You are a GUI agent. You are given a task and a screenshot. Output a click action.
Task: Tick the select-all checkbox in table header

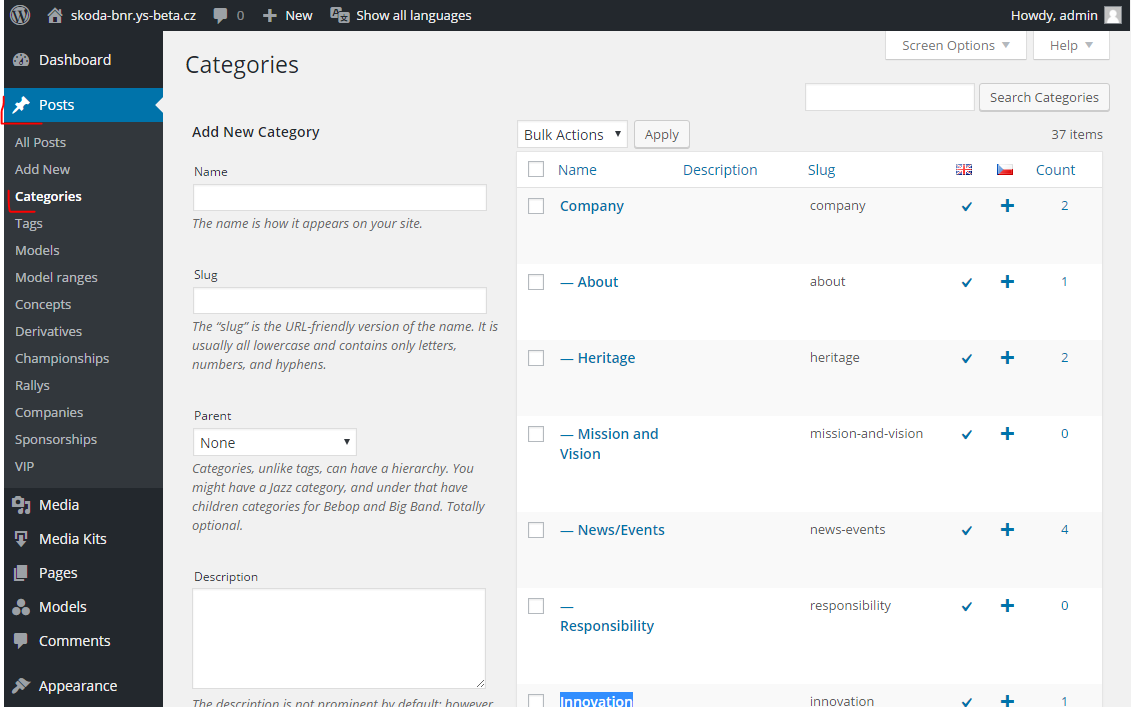click(536, 169)
